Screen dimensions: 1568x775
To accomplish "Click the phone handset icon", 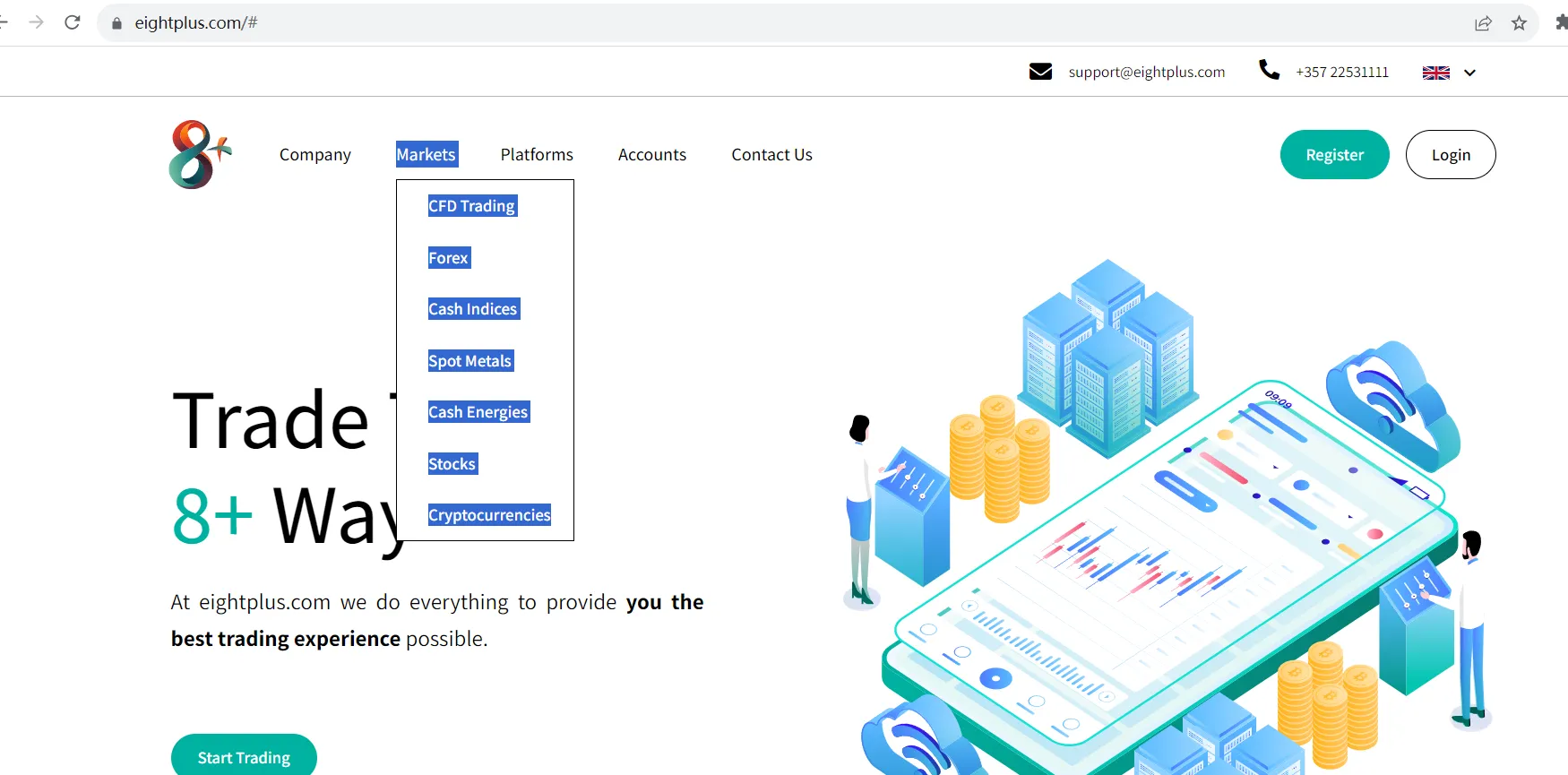I will coord(1269,70).
